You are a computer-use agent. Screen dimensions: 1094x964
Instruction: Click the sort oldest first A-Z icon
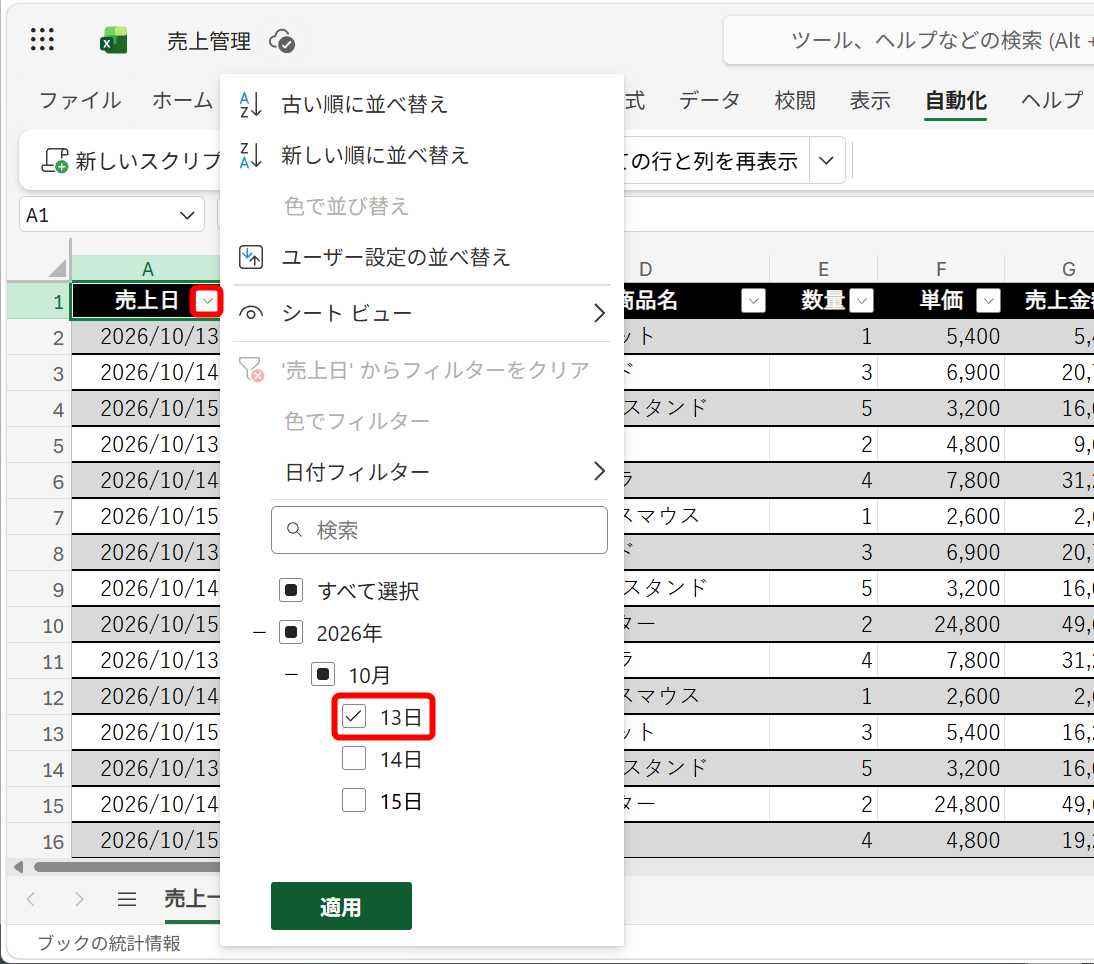click(x=250, y=105)
